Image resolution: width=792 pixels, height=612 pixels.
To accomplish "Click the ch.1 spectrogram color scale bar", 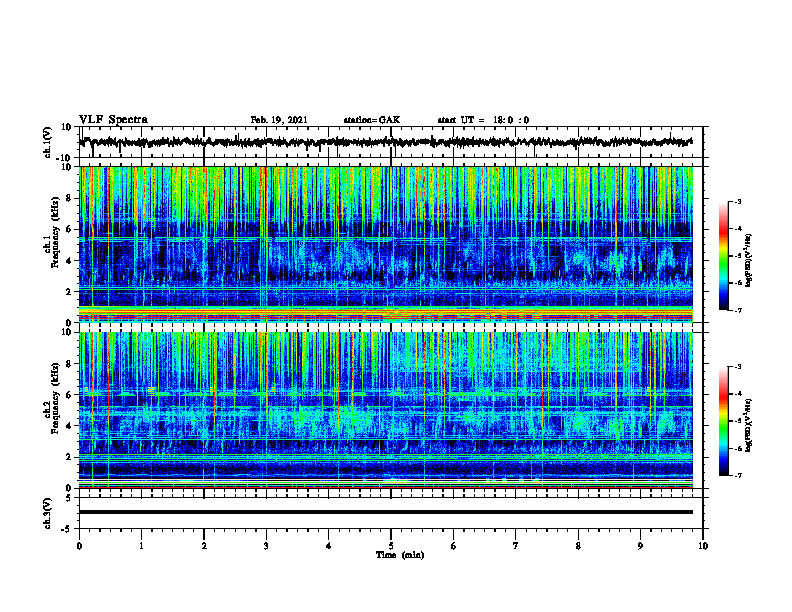I will pyautogui.click(x=723, y=256).
